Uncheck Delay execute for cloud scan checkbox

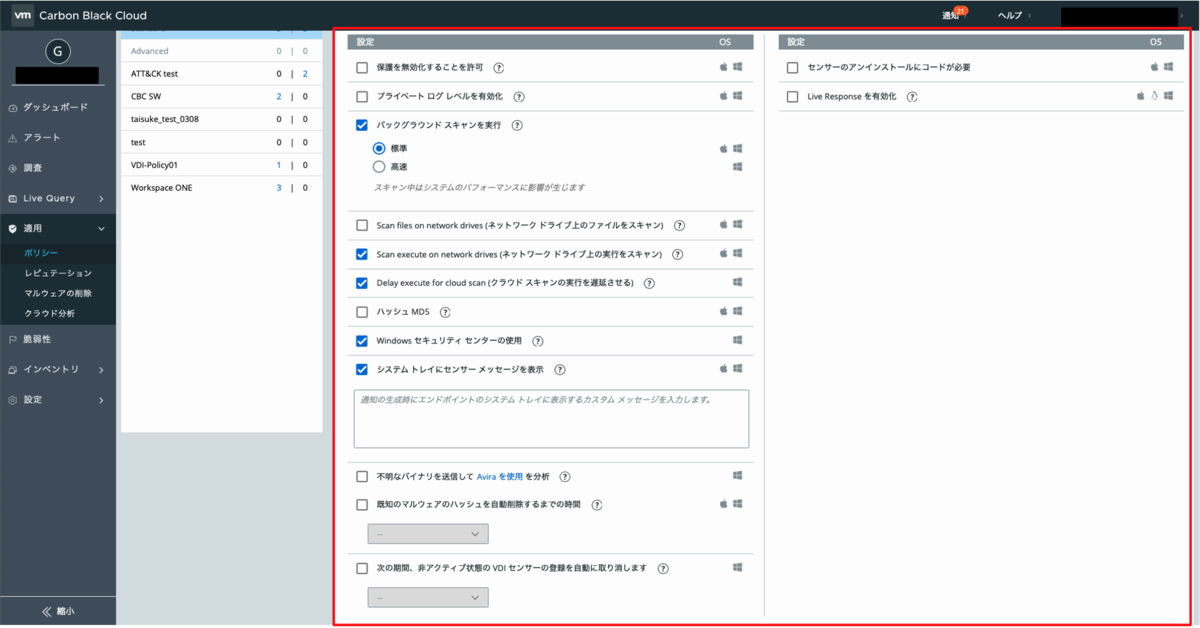coord(362,283)
